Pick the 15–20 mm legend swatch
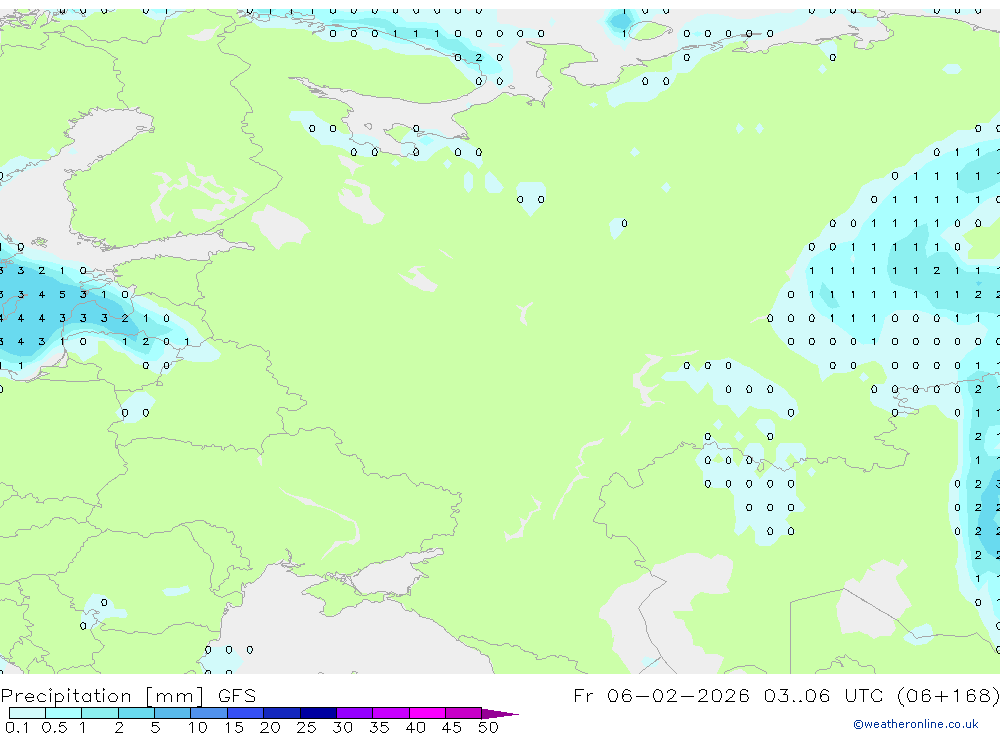 (x=246, y=713)
